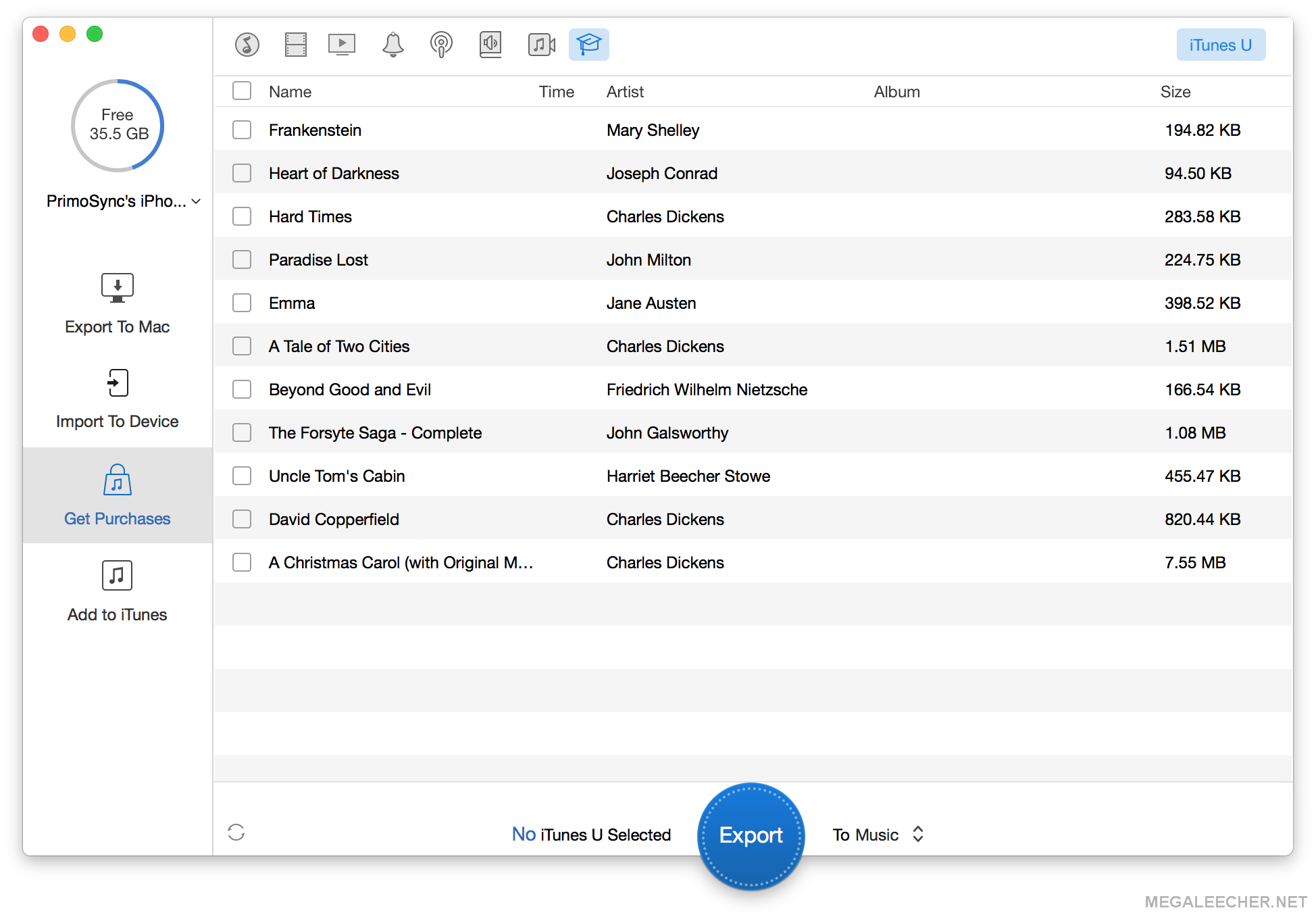
Task: Click the Export To Mac icon
Action: click(118, 288)
